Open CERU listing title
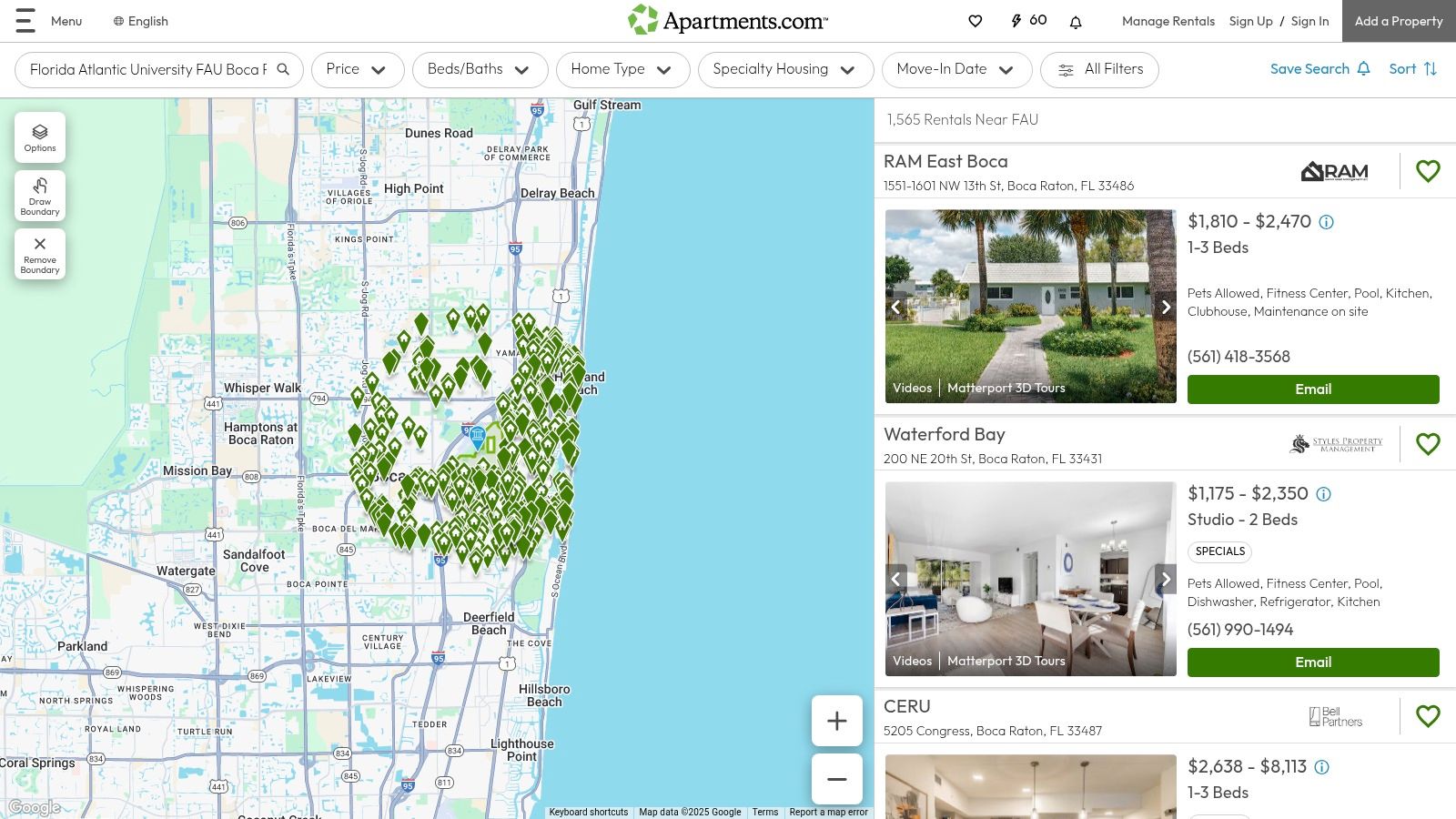The image size is (1456, 819). tap(906, 706)
